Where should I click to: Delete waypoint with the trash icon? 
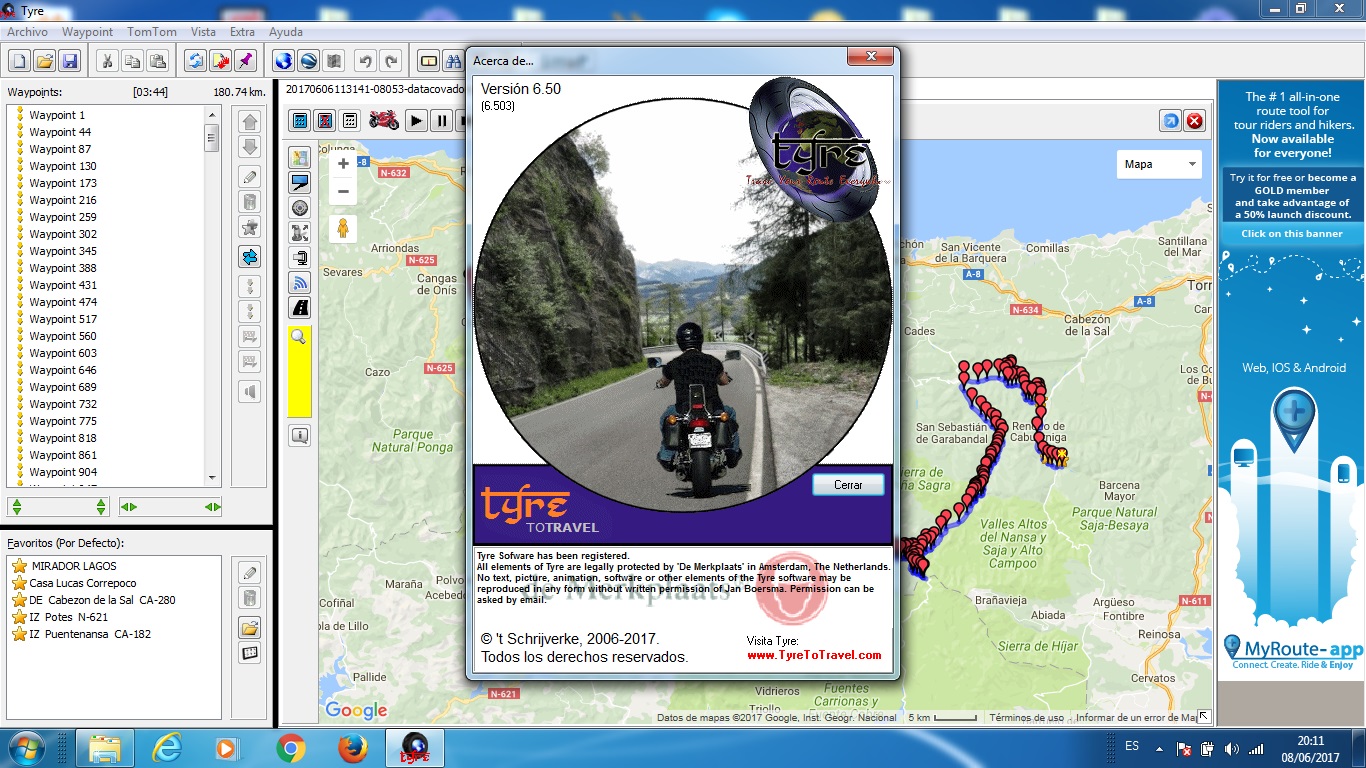pyautogui.click(x=250, y=202)
